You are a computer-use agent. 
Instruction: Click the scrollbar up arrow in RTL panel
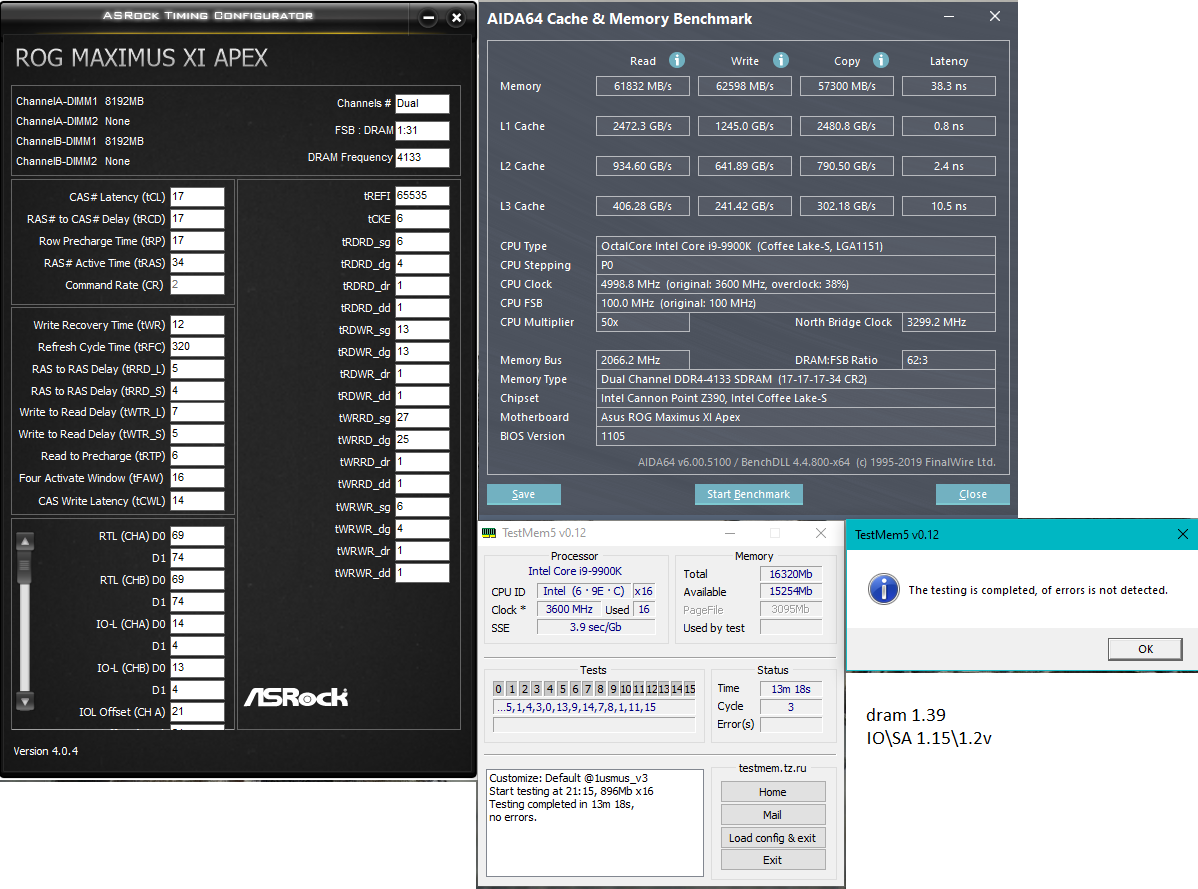pos(25,541)
